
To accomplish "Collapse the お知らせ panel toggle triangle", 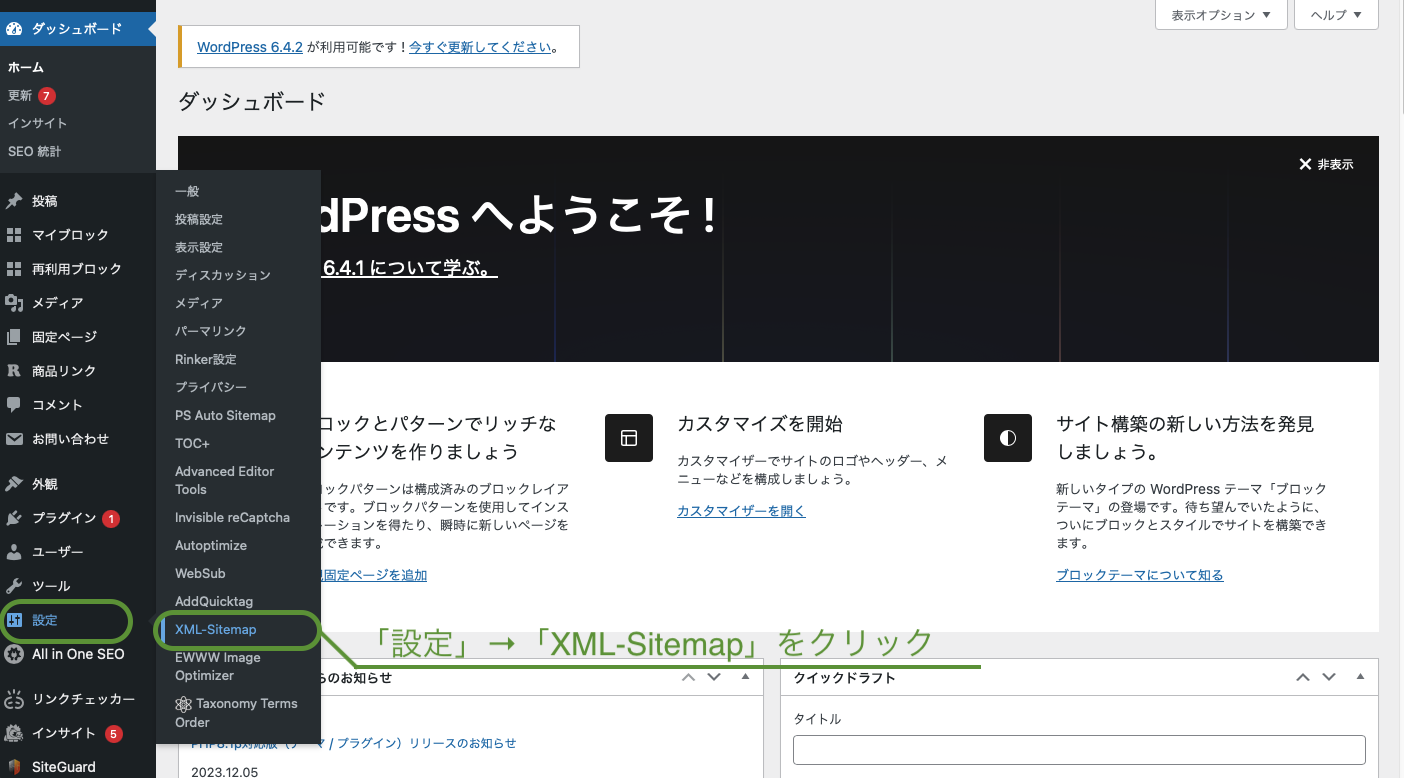I will click(745, 677).
